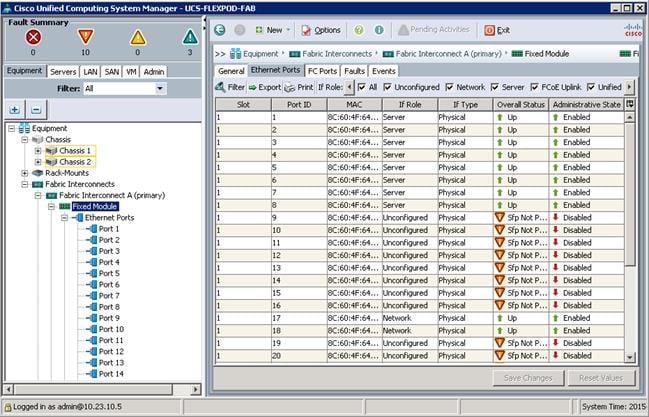This screenshot has width=649, height=417.
Task: Switch to the Admin tab
Action: click(154, 72)
